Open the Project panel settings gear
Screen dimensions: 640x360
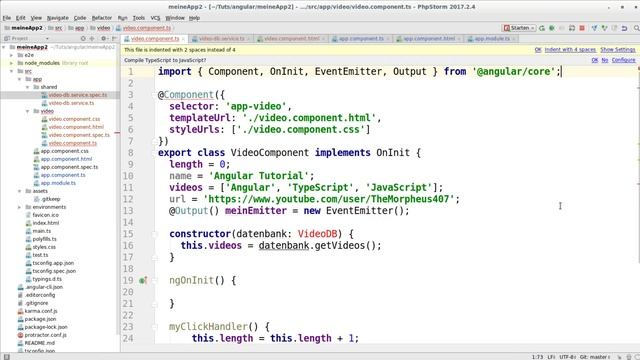104,38
